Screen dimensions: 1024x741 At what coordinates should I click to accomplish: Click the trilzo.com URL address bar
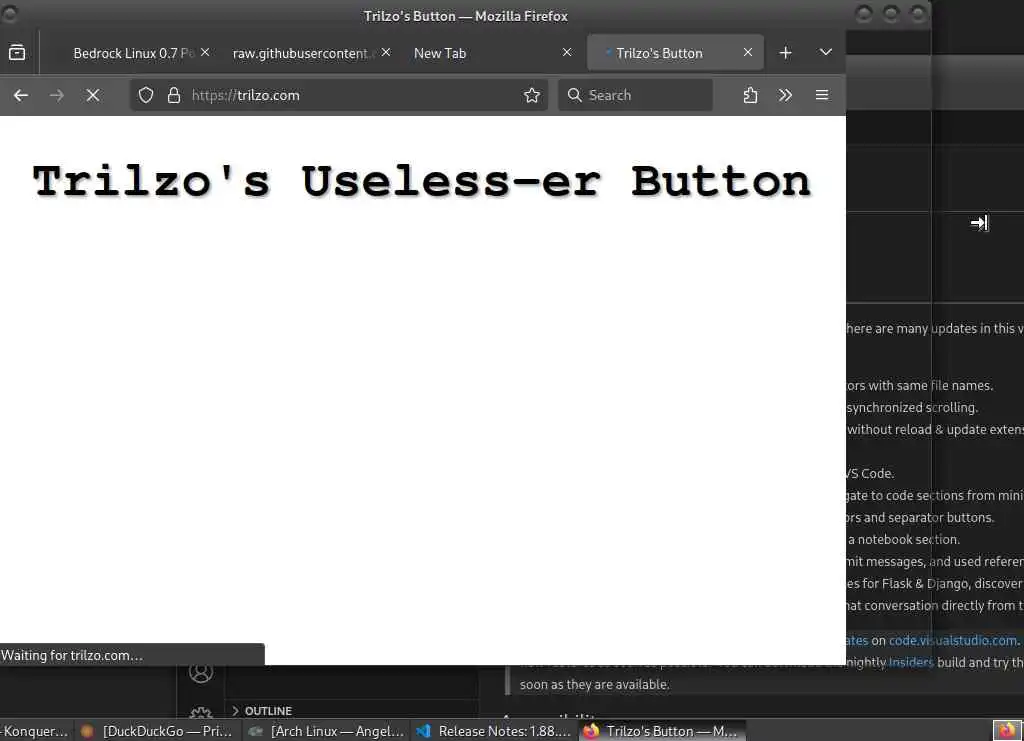338,95
